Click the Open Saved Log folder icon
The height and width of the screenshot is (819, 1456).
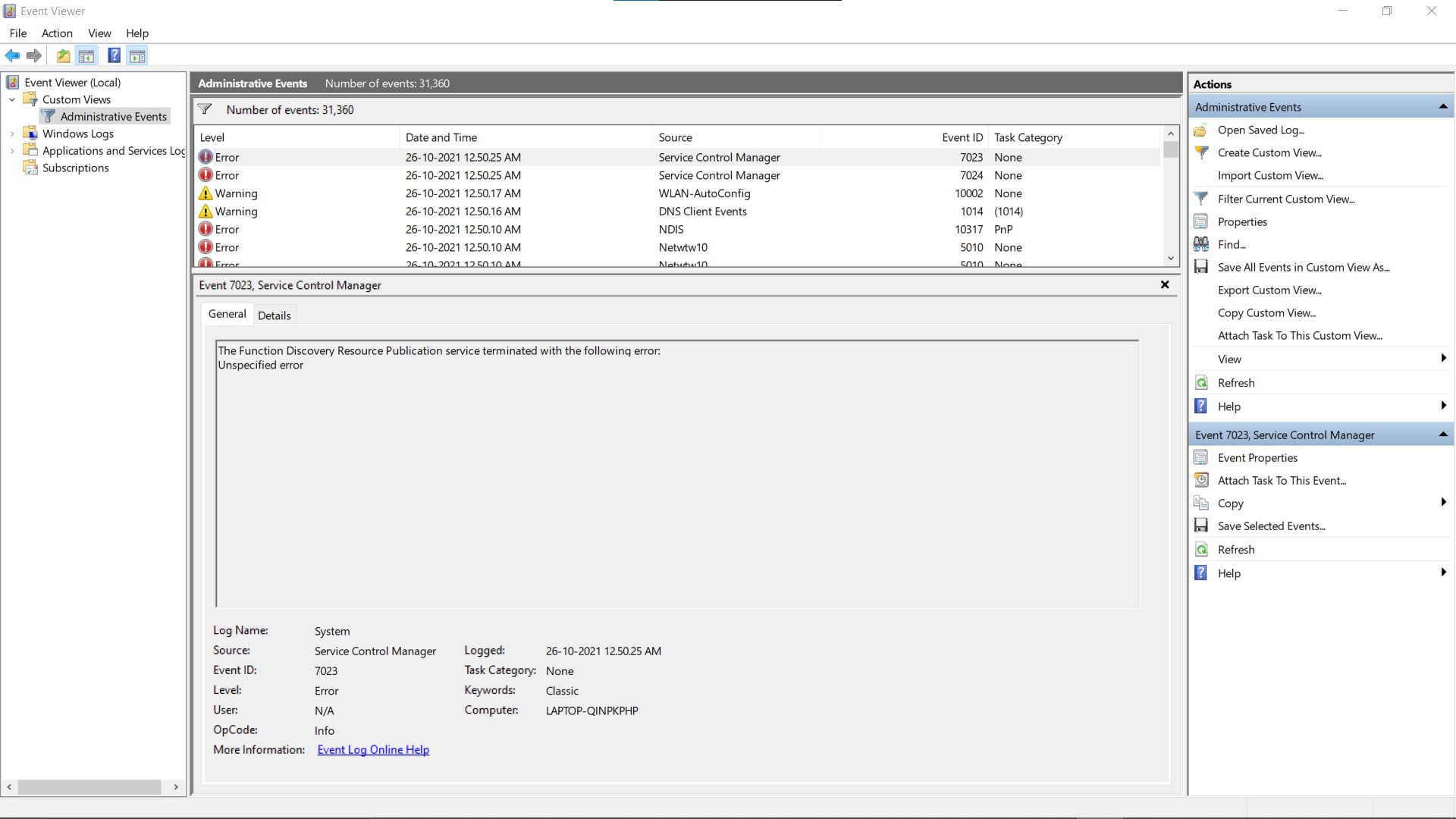coord(1201,130)
